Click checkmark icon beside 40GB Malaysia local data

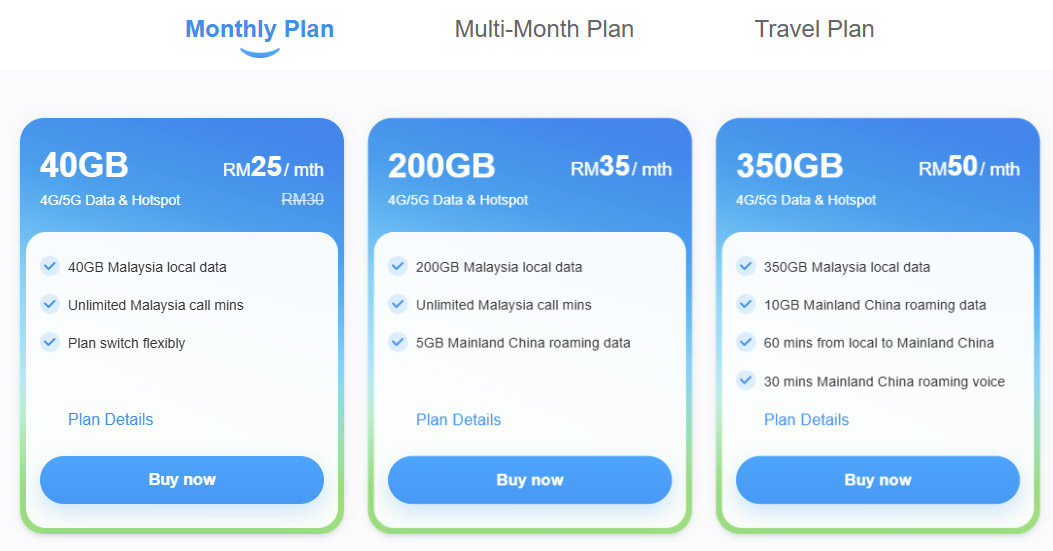click(x=49, y=266)
